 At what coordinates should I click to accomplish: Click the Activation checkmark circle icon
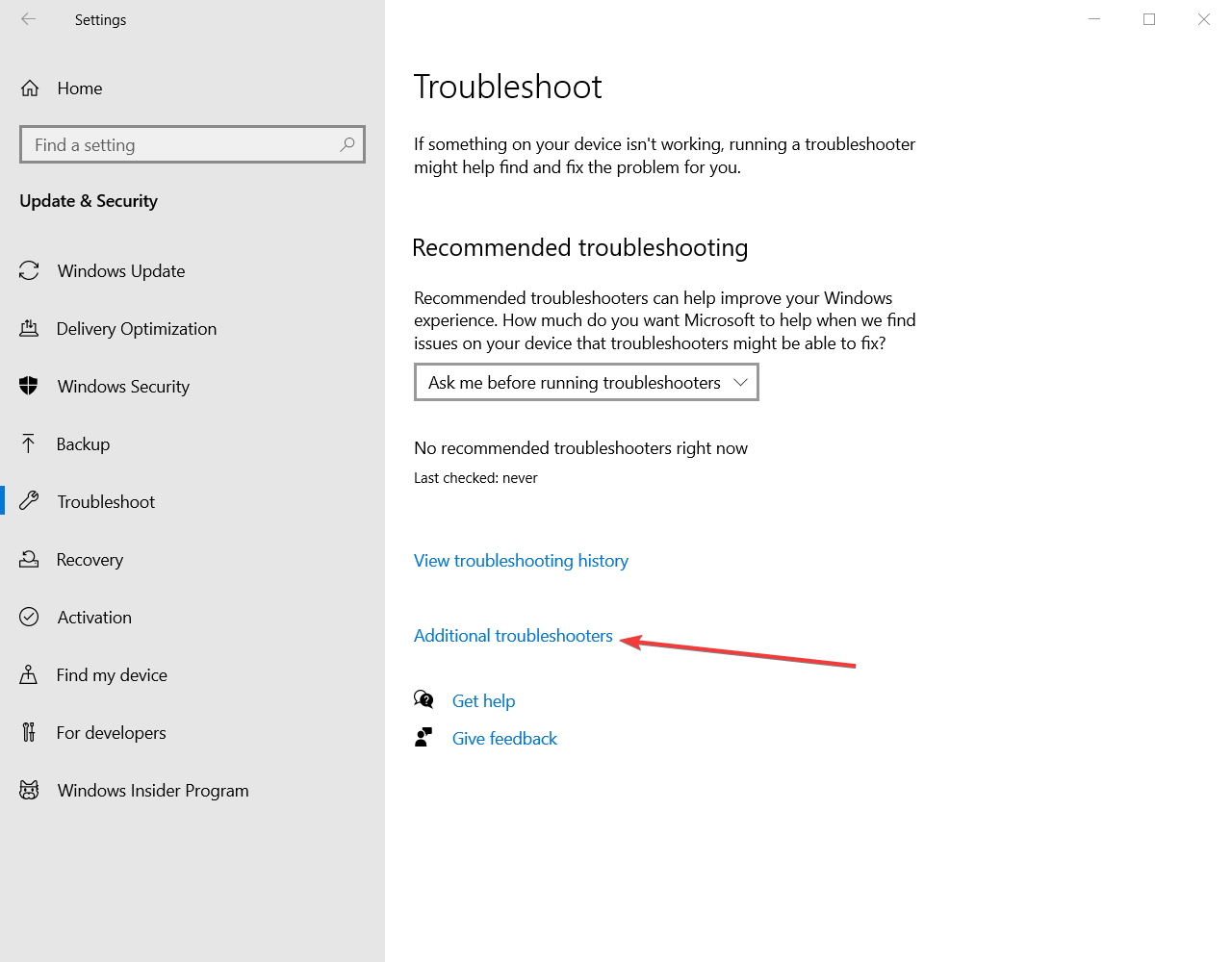pos(29,617)
